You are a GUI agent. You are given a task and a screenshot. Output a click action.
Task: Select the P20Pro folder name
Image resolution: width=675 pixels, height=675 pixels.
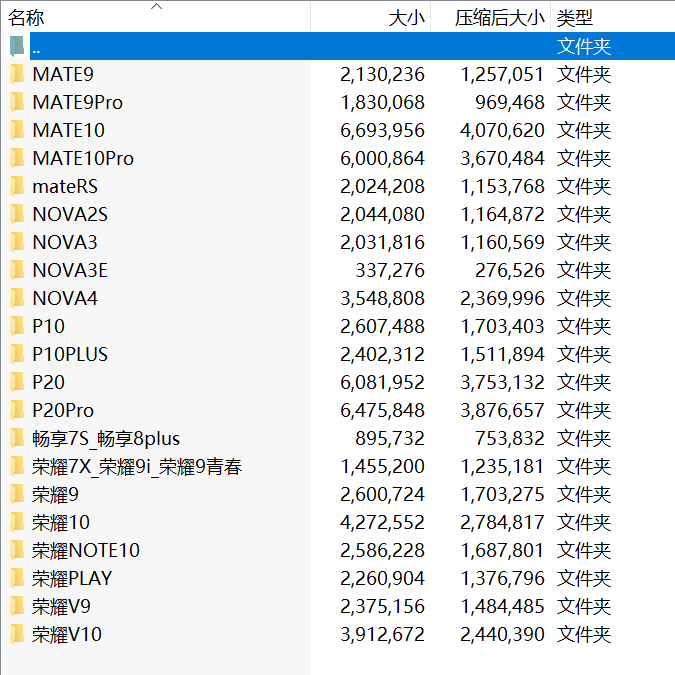coord(63,410)
